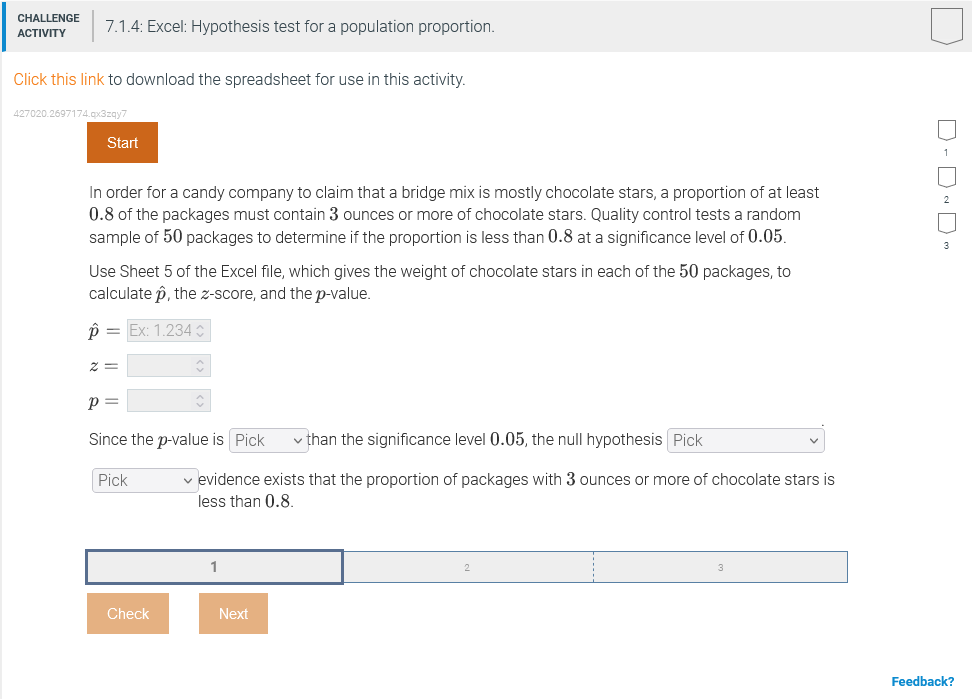Click inside the p̂ input field

160,330
